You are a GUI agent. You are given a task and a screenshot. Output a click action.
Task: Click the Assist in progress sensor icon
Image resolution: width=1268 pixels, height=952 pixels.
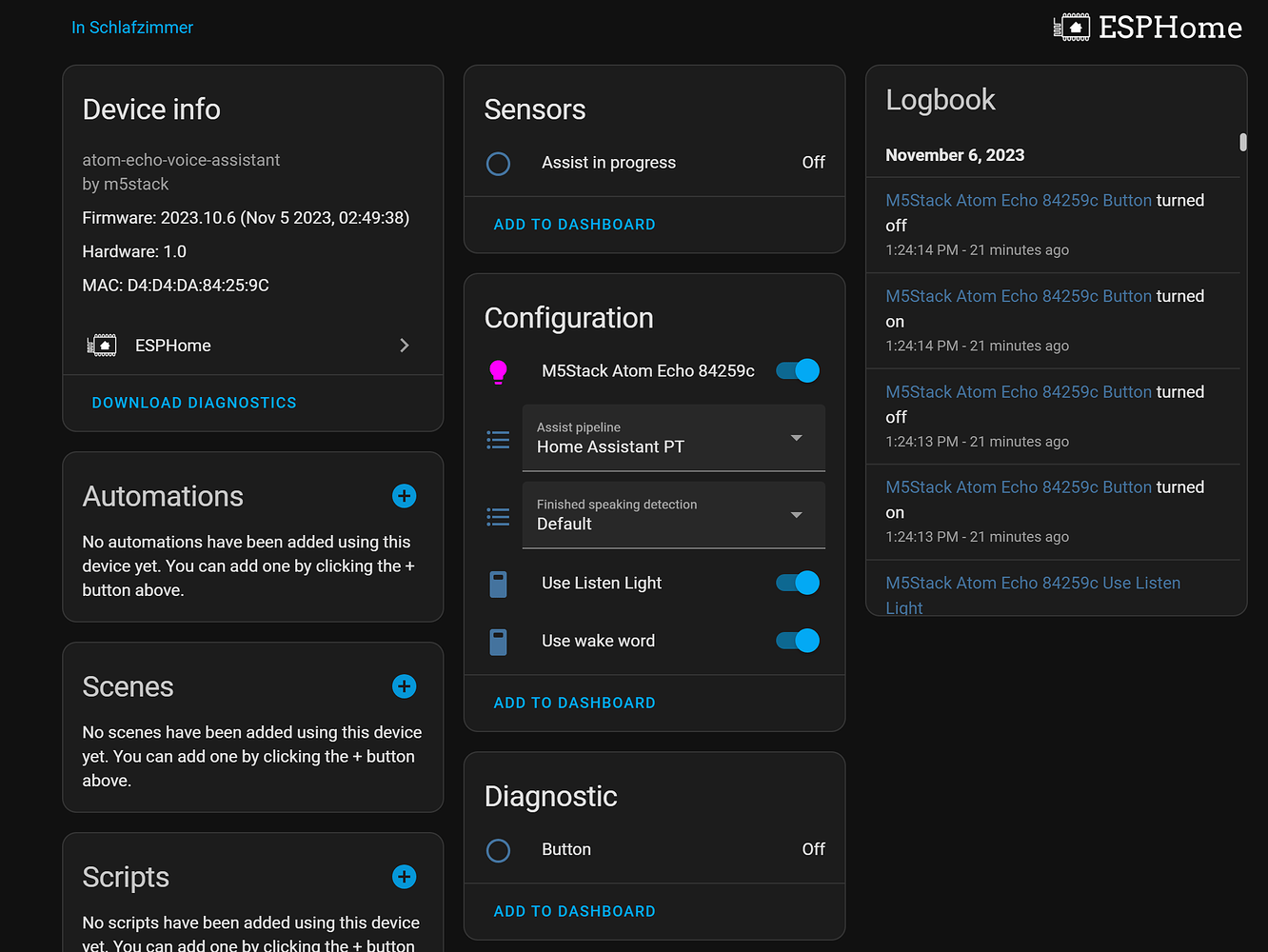pyautogui.click(x=498, y=163)
